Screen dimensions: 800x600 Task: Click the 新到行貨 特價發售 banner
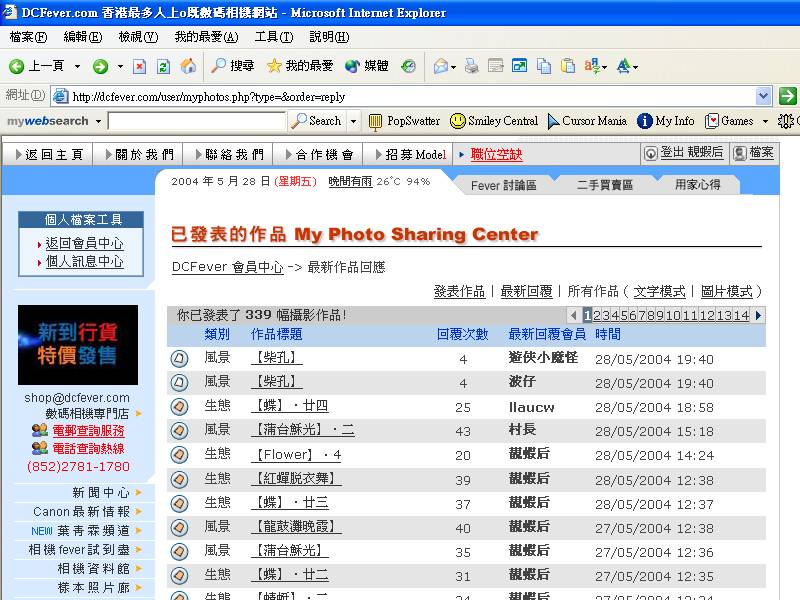tap(78, 345)
